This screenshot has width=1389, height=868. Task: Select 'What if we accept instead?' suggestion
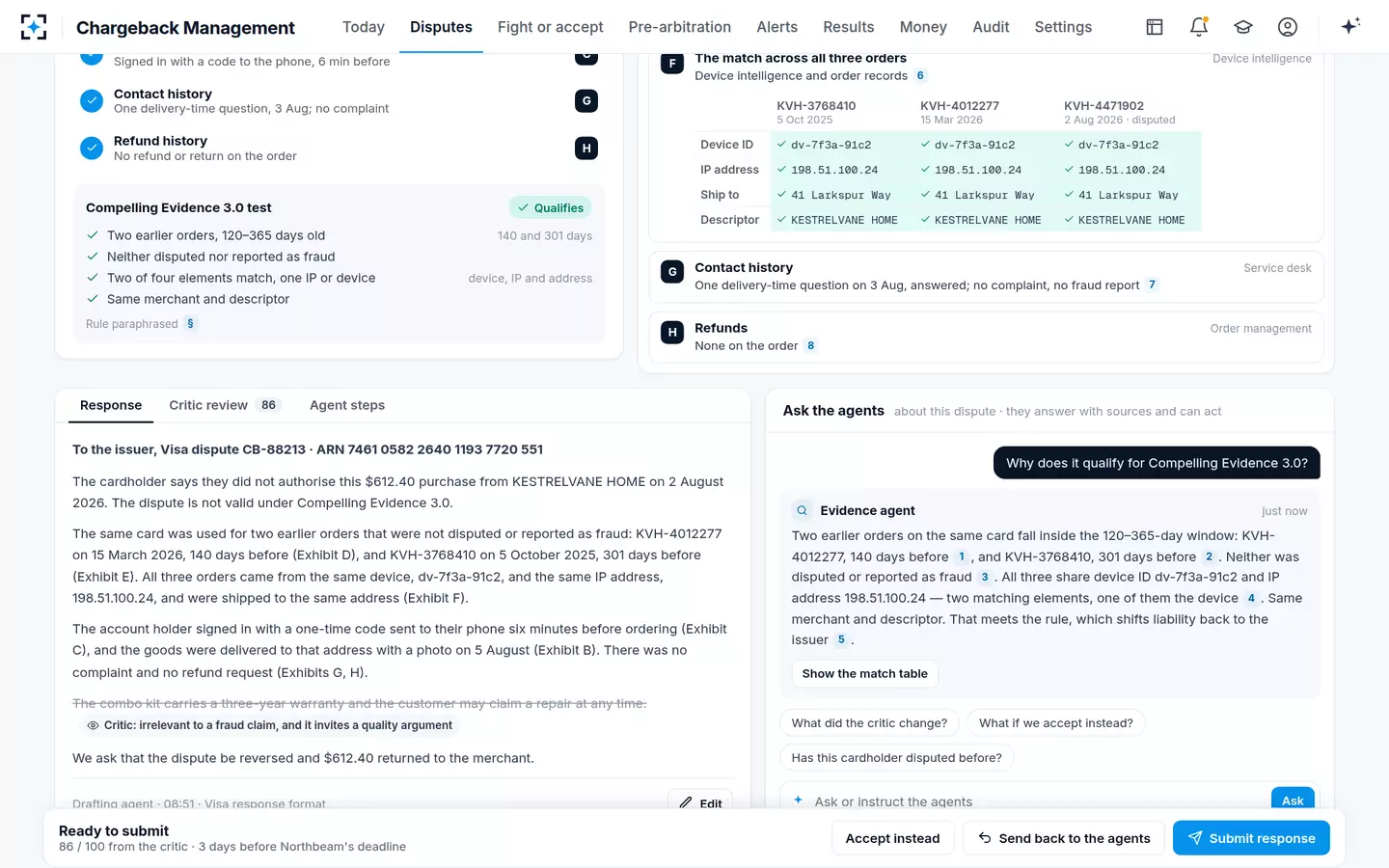[x=1056, y=722]
